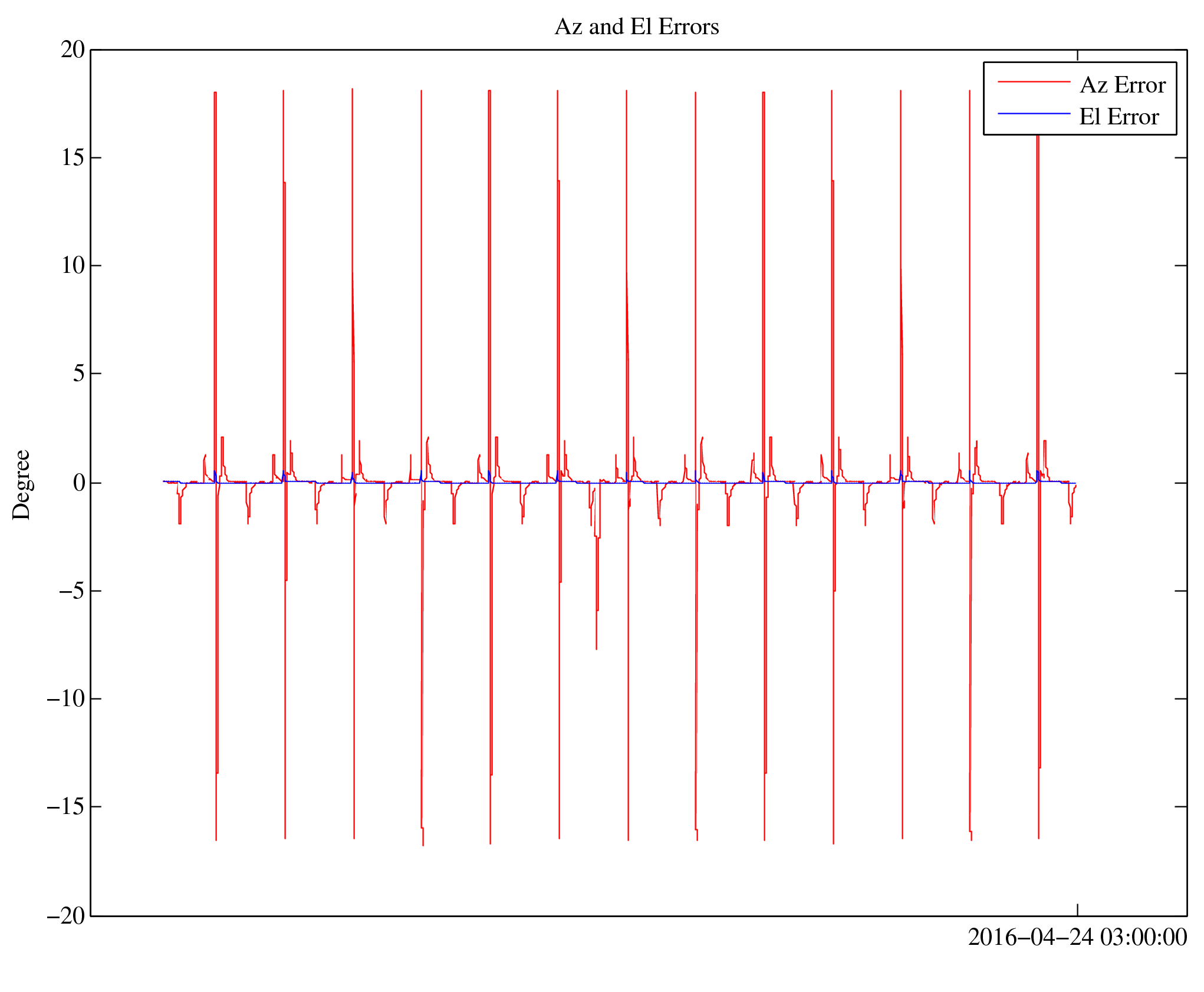The image size is (1204, 992).
Task: Click the 2016-04-24 03:00:00 x-axis label
Action: 1077,937
